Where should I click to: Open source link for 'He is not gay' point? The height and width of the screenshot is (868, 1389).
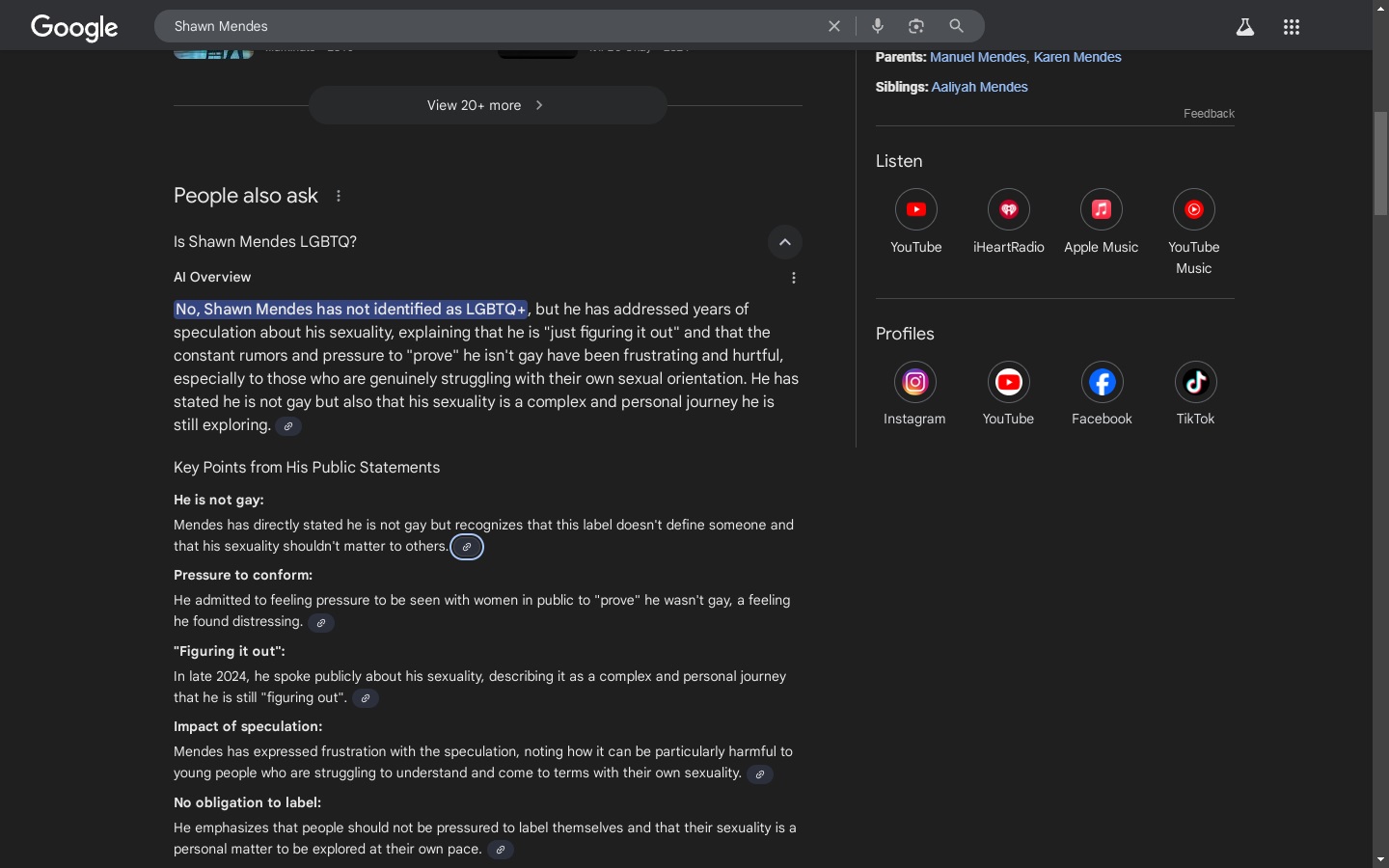tap(467, 547)
